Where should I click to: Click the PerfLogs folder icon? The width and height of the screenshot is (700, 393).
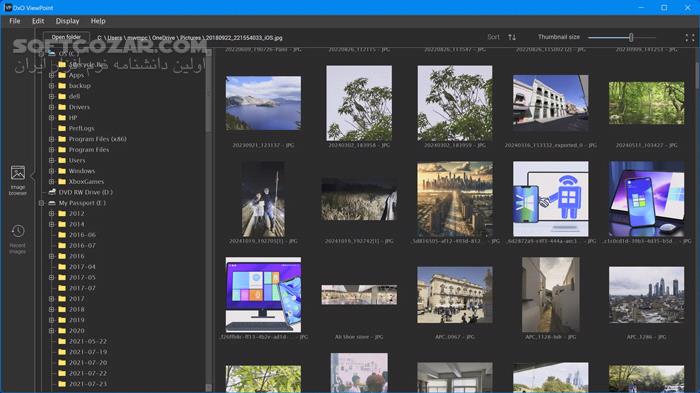pos(62,128)
